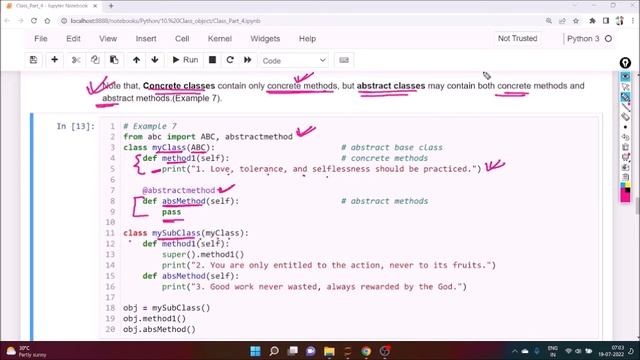Open the Help menu
The width and height of the screenshot is (640, 360).
tap(307, 39)
